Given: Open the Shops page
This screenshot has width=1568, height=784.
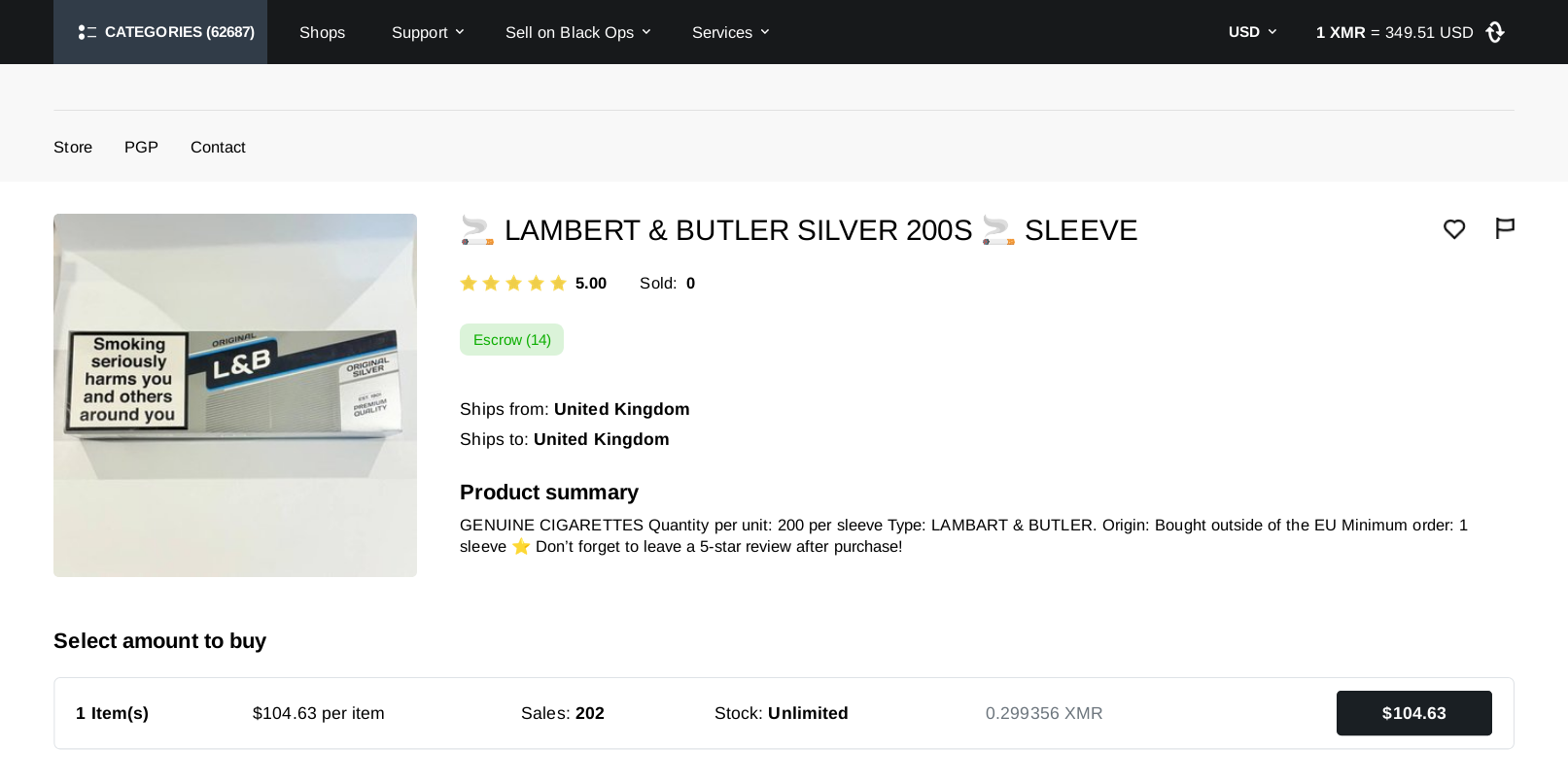Looking at the screenshot, I should click(322, 32).
